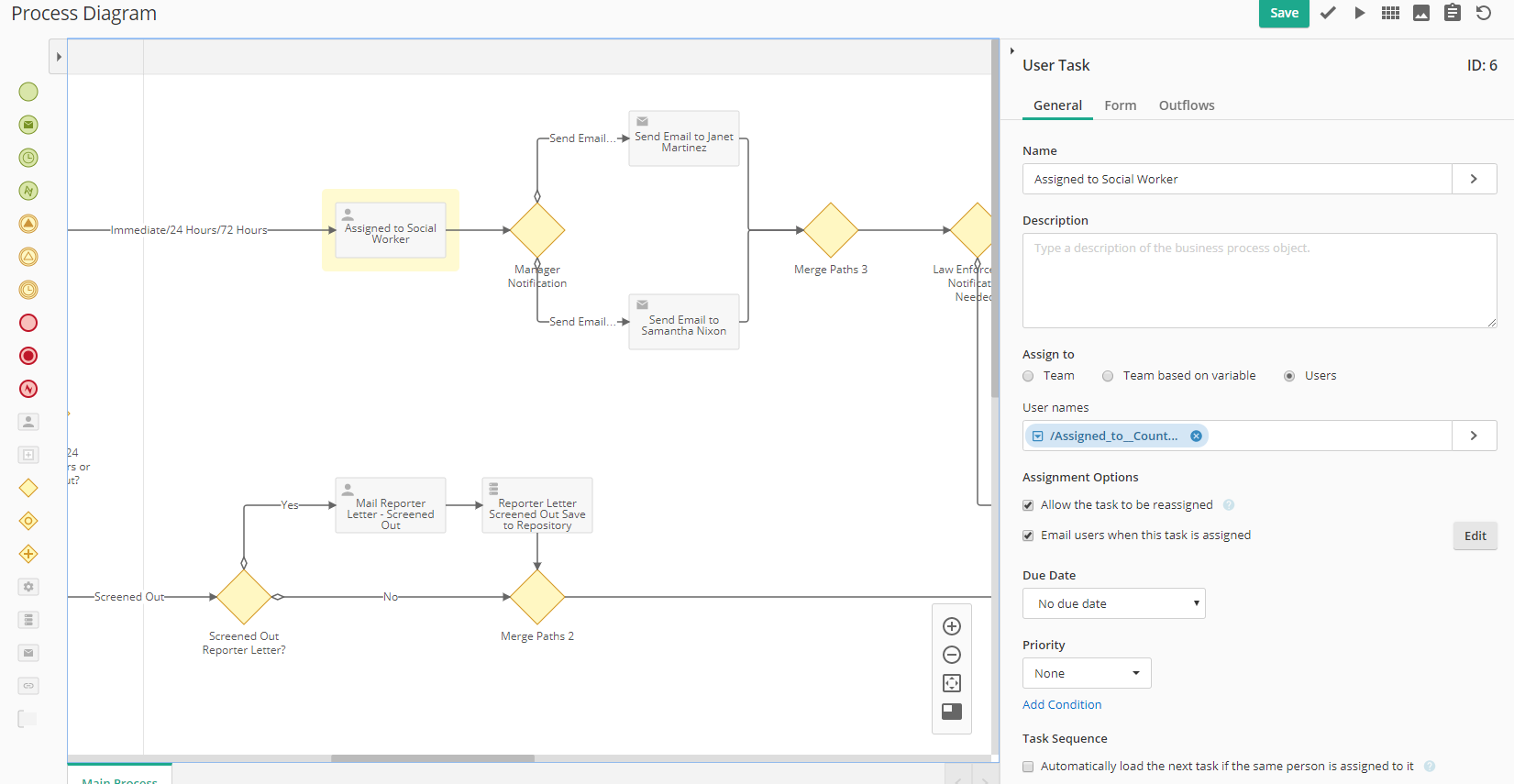Click the validate checkmark icon in toolbar
The height and width of the screenshot is (784, 1514).
click(x=1328, y=13)
